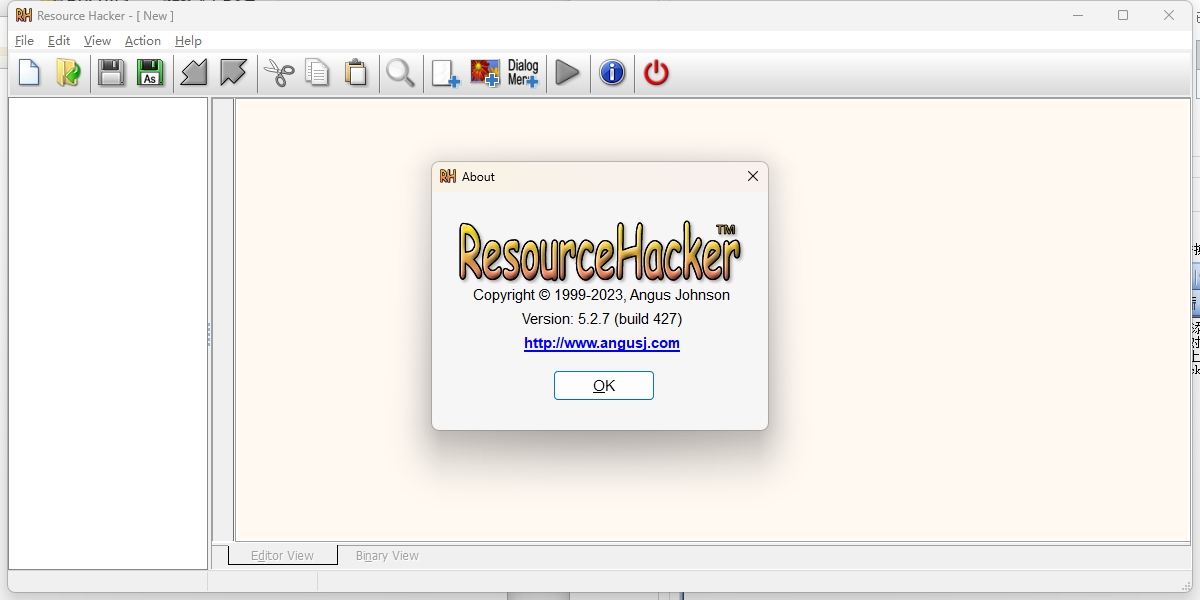The height and width of the screenshot is (600, 1200).
Task: Click OK in the About dialog
Action: tap(604, 386)
